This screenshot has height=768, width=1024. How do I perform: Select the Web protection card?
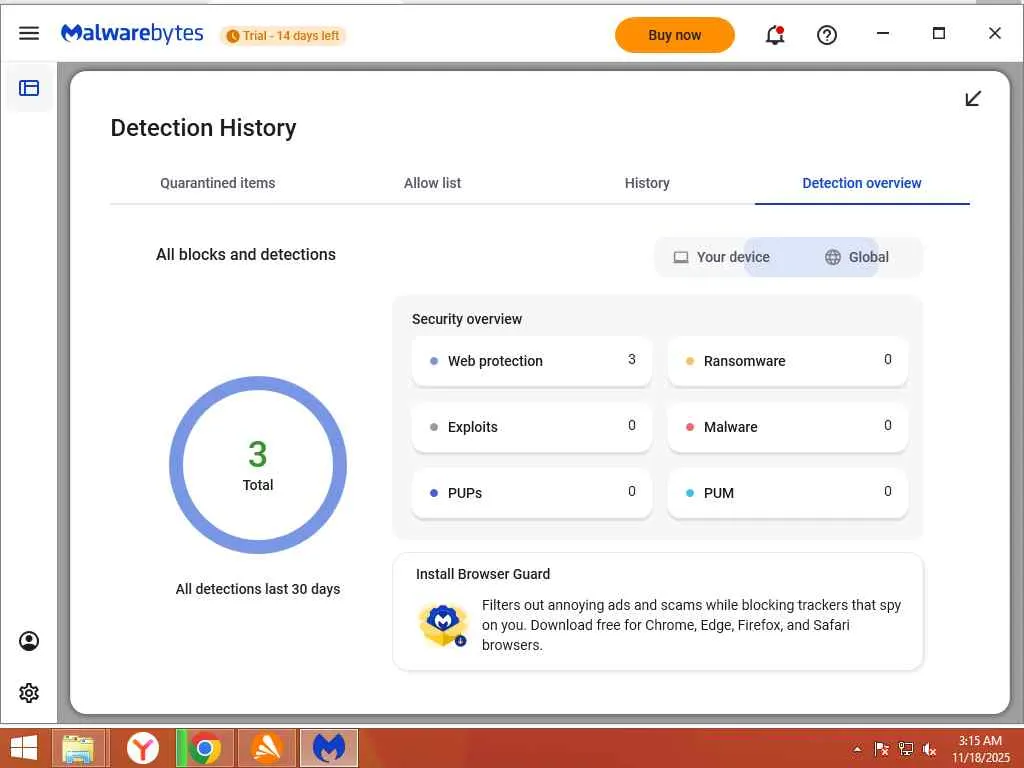pyautogui.click(x=532, y=361)
